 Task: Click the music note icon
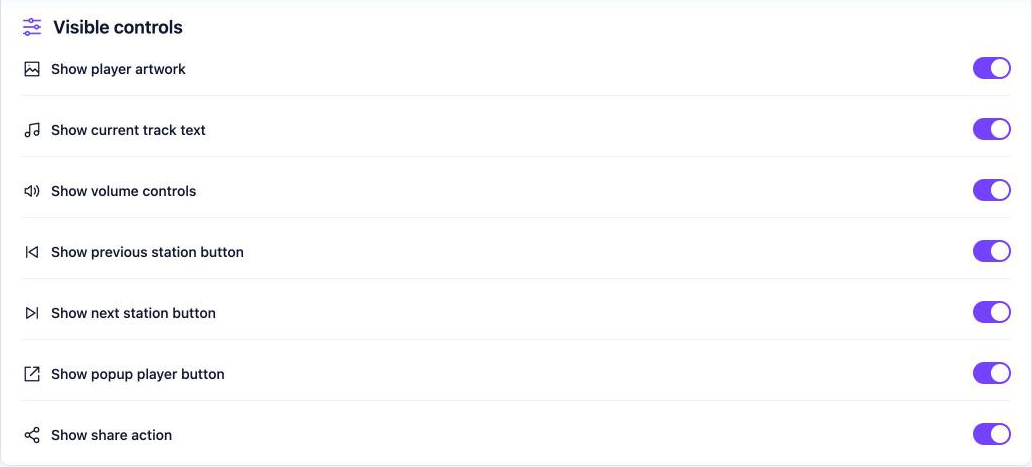click(32, 130)
